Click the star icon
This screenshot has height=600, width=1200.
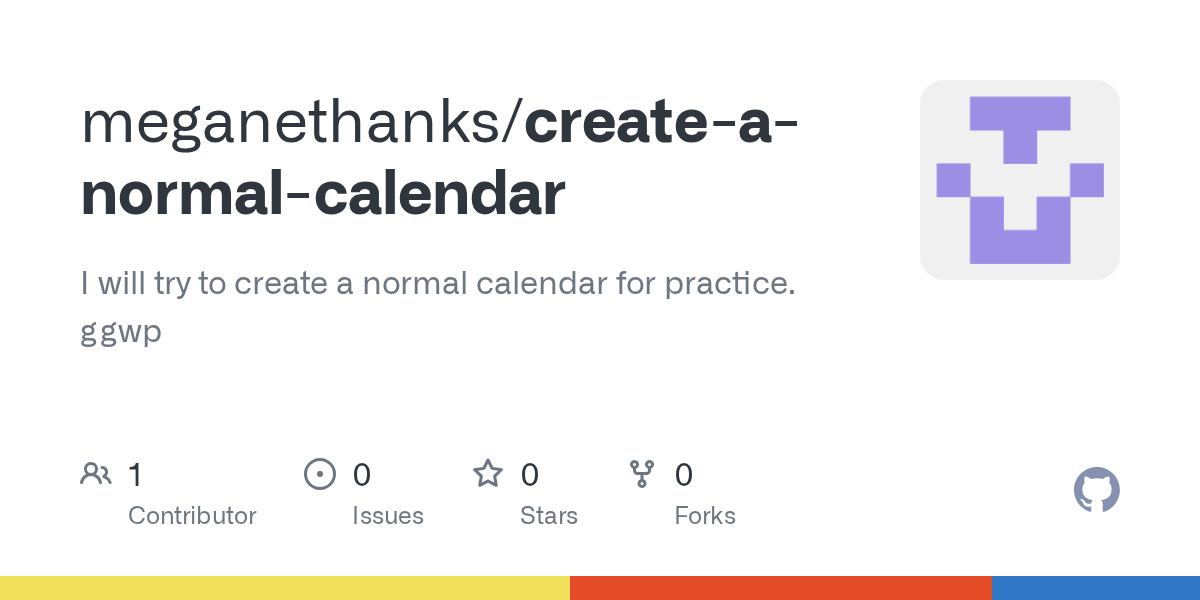tap(488, 473)
